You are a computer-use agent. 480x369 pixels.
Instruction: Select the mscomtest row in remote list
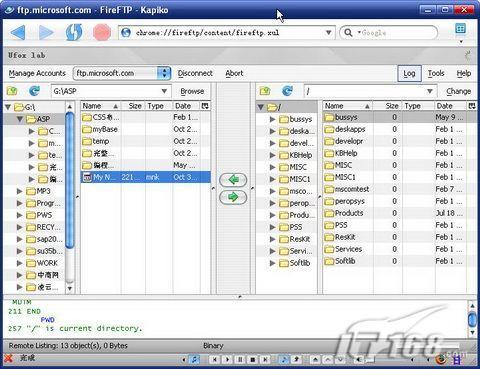399,189
